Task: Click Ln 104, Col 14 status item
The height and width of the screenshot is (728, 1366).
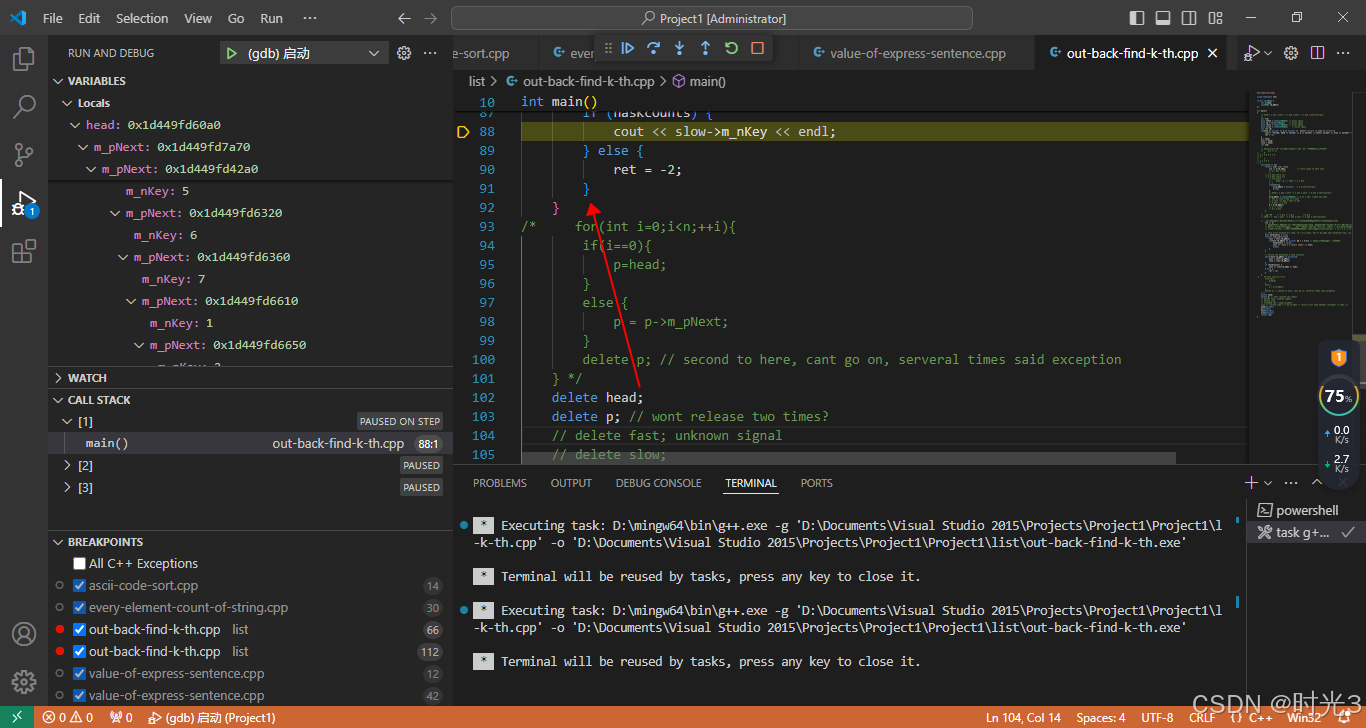Action: pyautogui.click(x=1023, y=717)
